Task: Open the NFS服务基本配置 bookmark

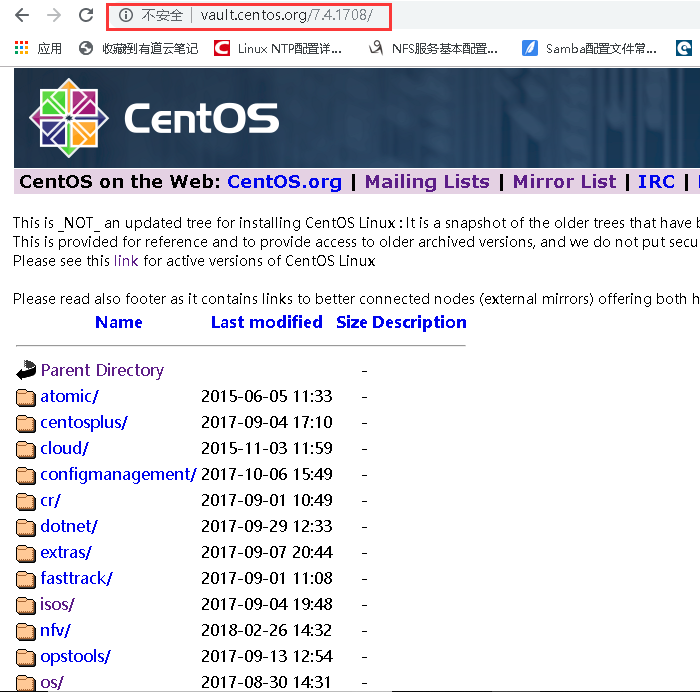Action: click(433, 48)
